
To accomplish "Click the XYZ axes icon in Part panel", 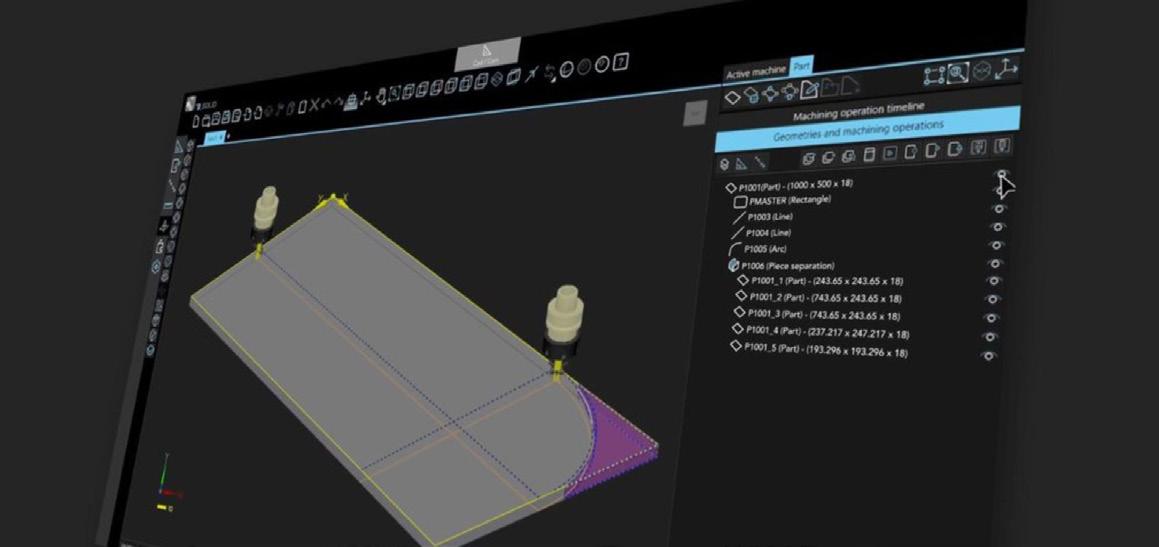I will (x=1007, y=69).
